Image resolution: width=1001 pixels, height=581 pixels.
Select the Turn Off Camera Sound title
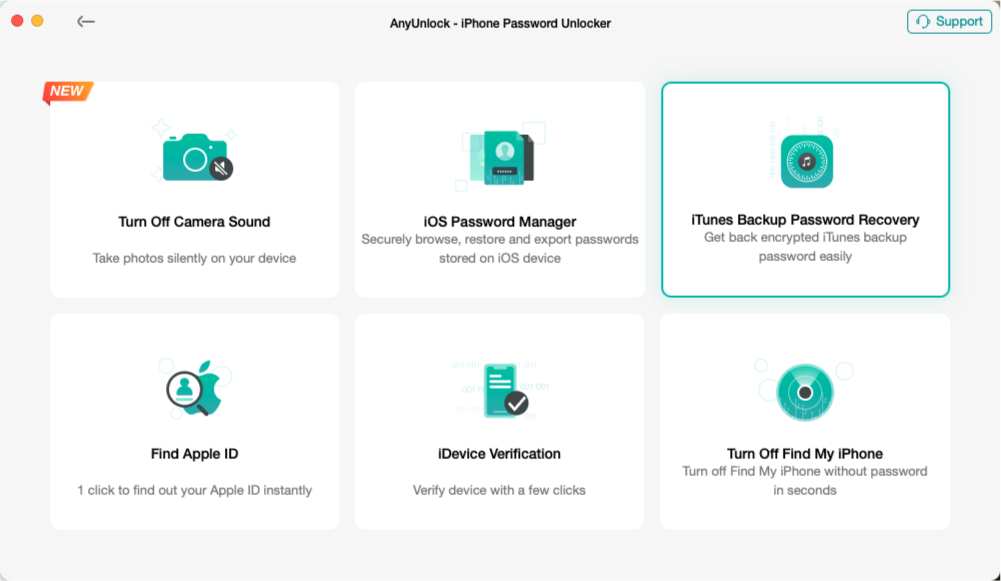[x=194, y=222]
